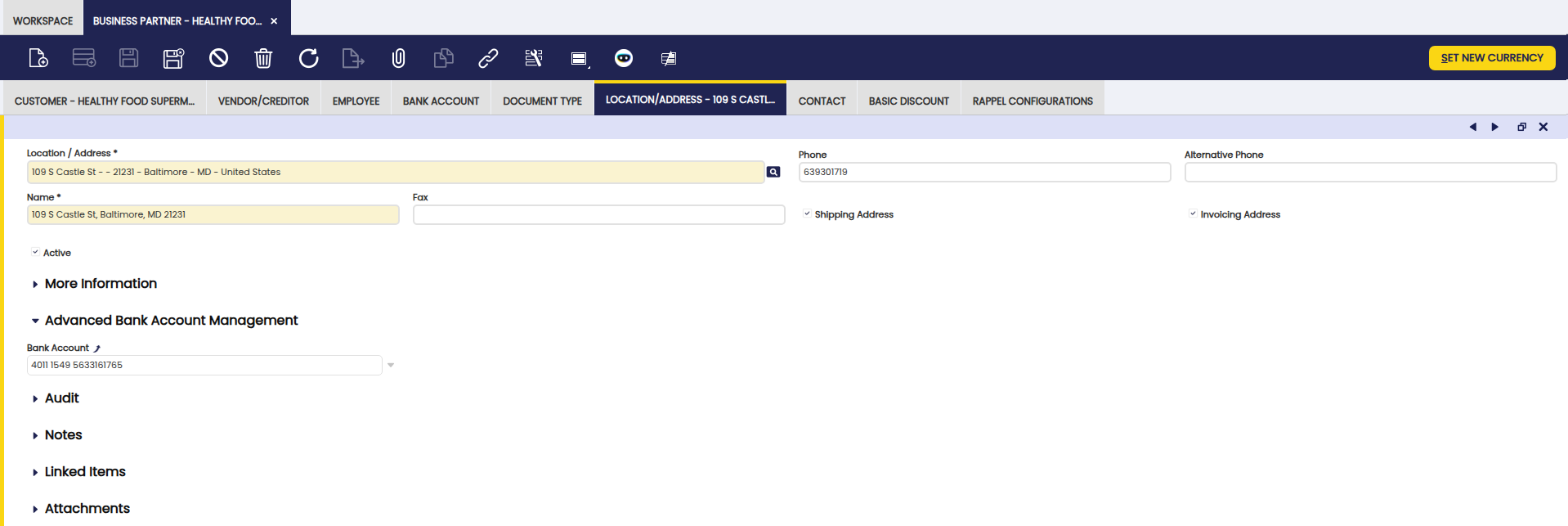Screen dimensions: 1568x526
Task: Refresh the record with the reload icon
Action: click(x=308, y=58)
